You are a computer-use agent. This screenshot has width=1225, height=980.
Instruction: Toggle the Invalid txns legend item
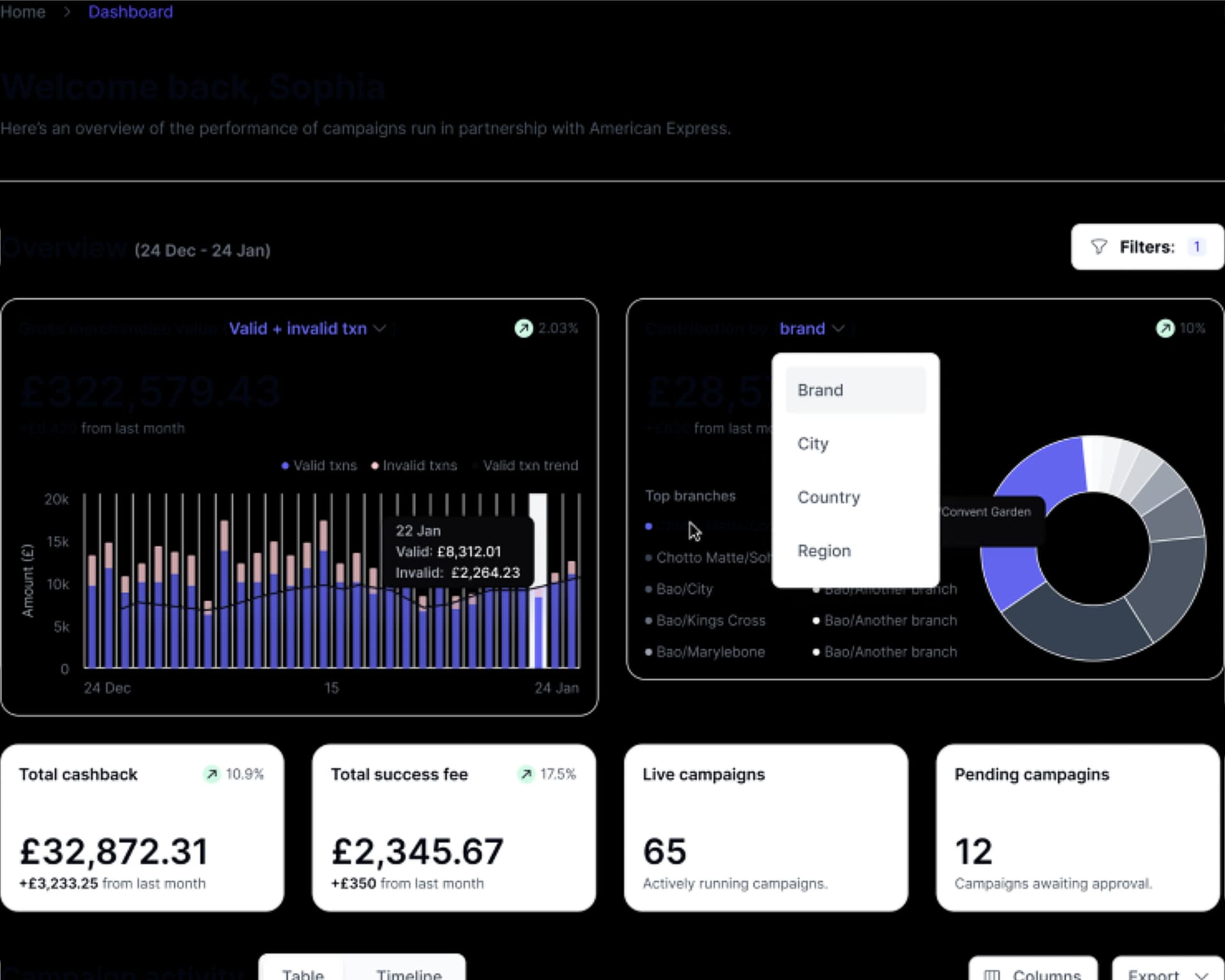[x=414, y=466]
